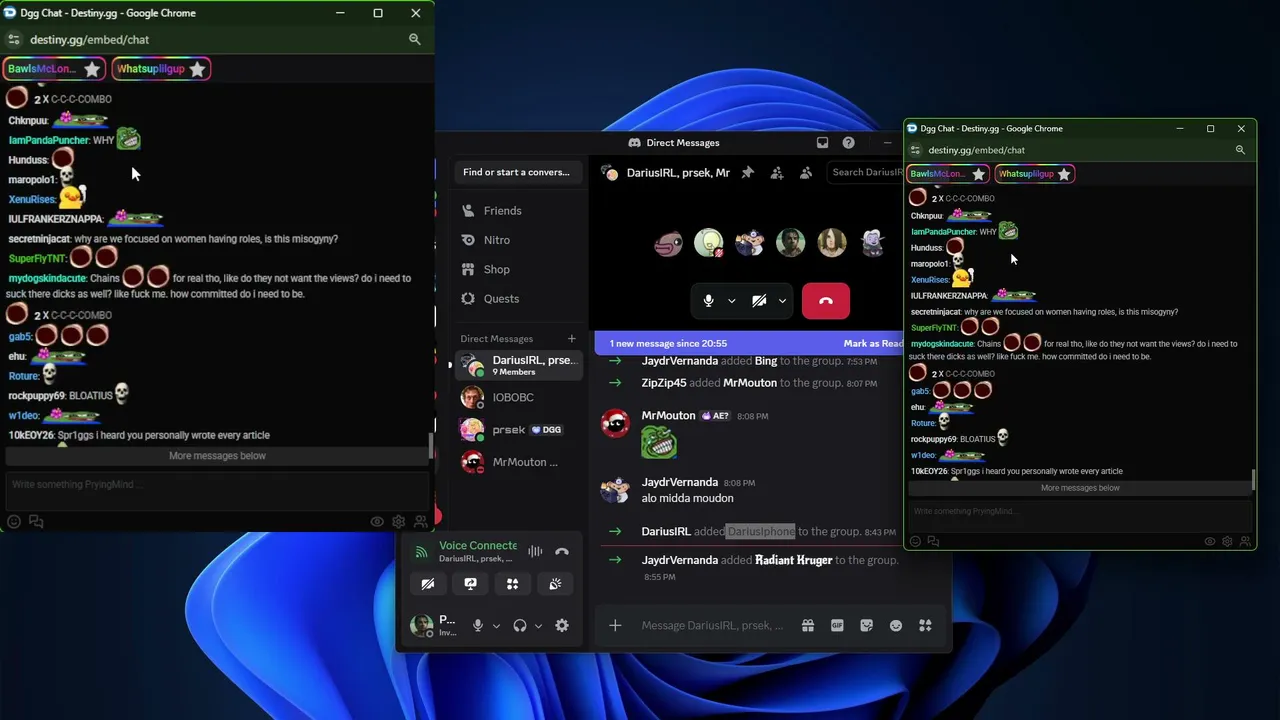
Task: Show user list icon in left Dgg Chat
Action: pos(421,521)
